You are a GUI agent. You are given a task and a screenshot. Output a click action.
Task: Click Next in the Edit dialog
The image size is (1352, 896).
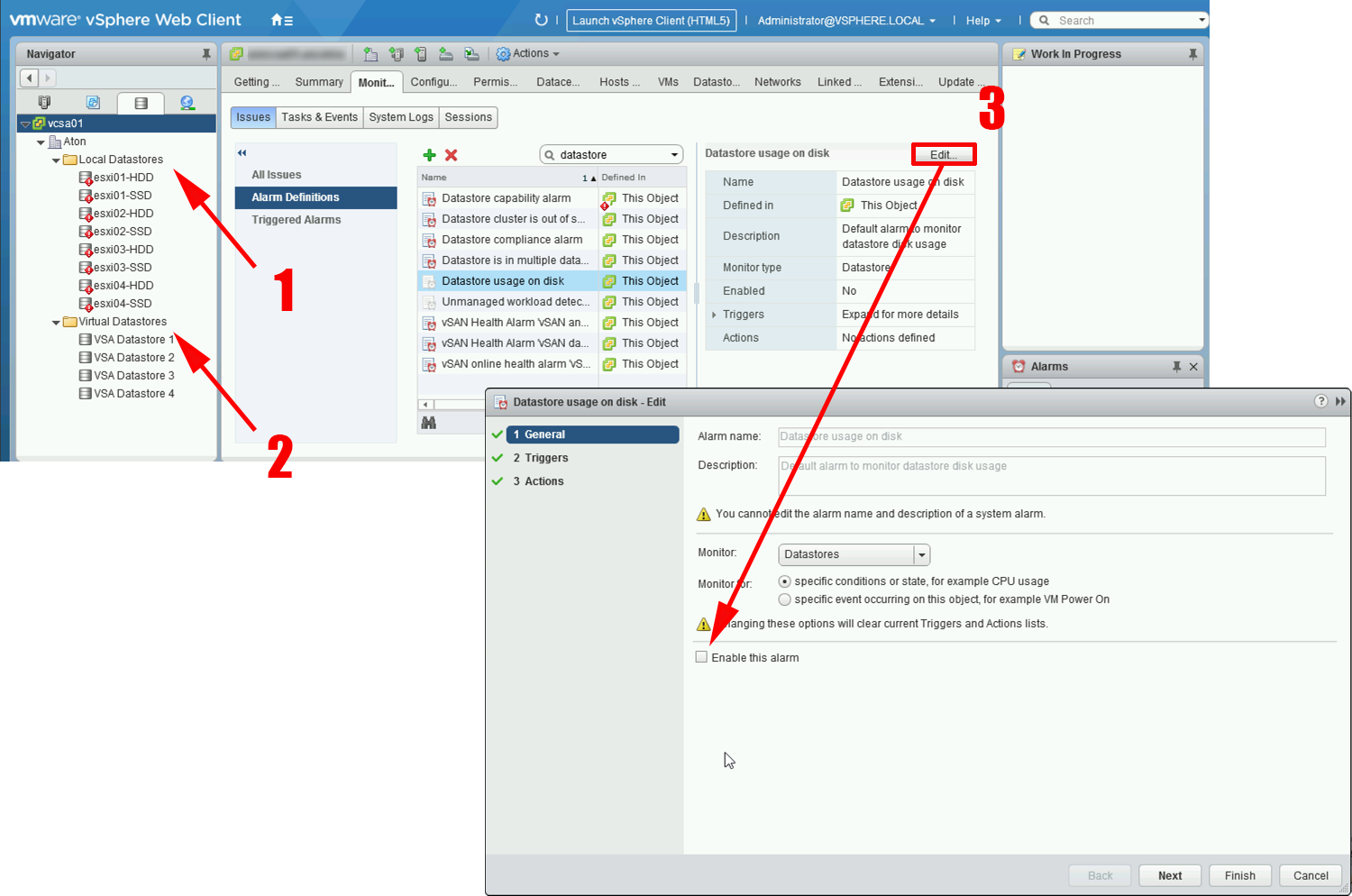[x=1170, y=875]
